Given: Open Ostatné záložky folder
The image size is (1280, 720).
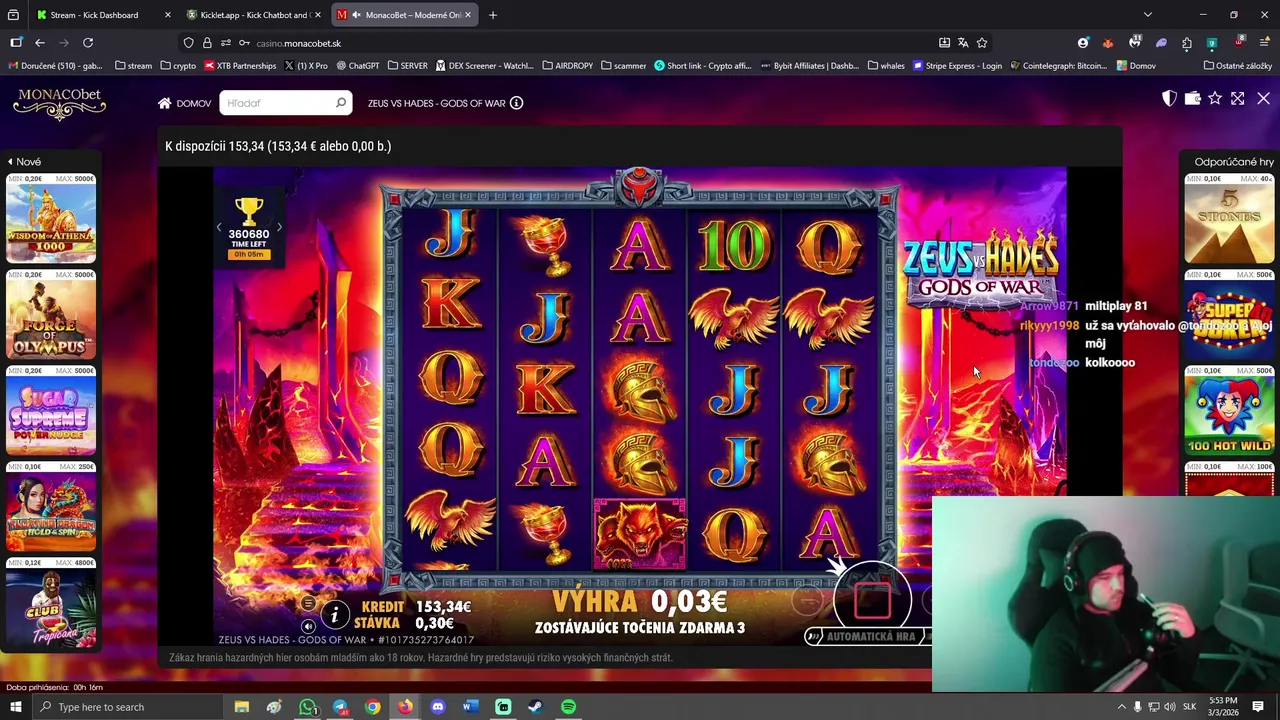Looking at the screenshot, I should [x=1238, y=66].
